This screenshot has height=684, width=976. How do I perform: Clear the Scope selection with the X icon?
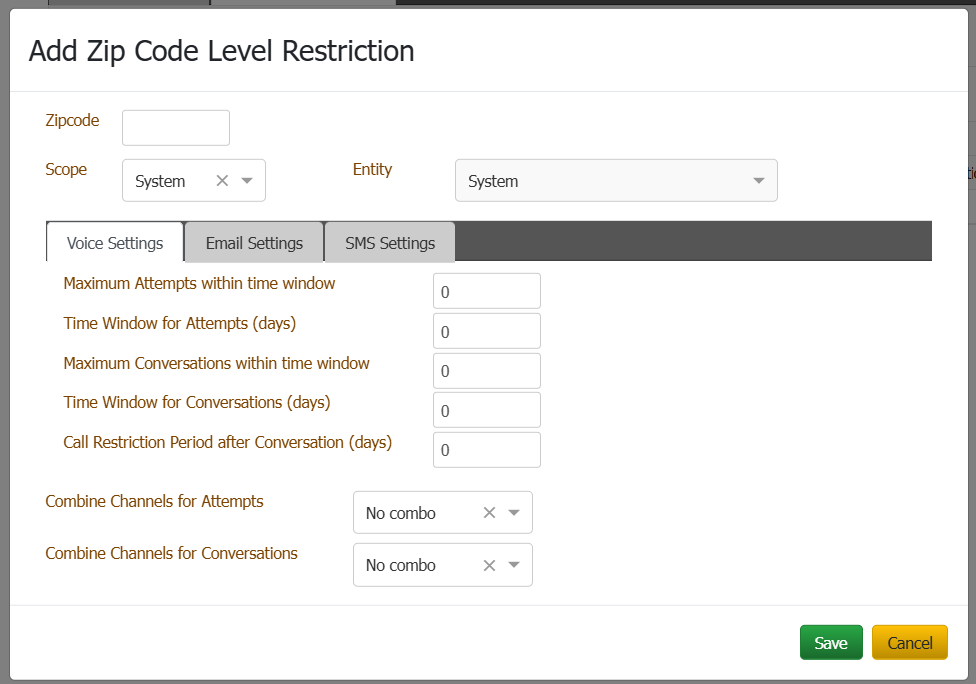pyautogui.click(x=222, y=181)
